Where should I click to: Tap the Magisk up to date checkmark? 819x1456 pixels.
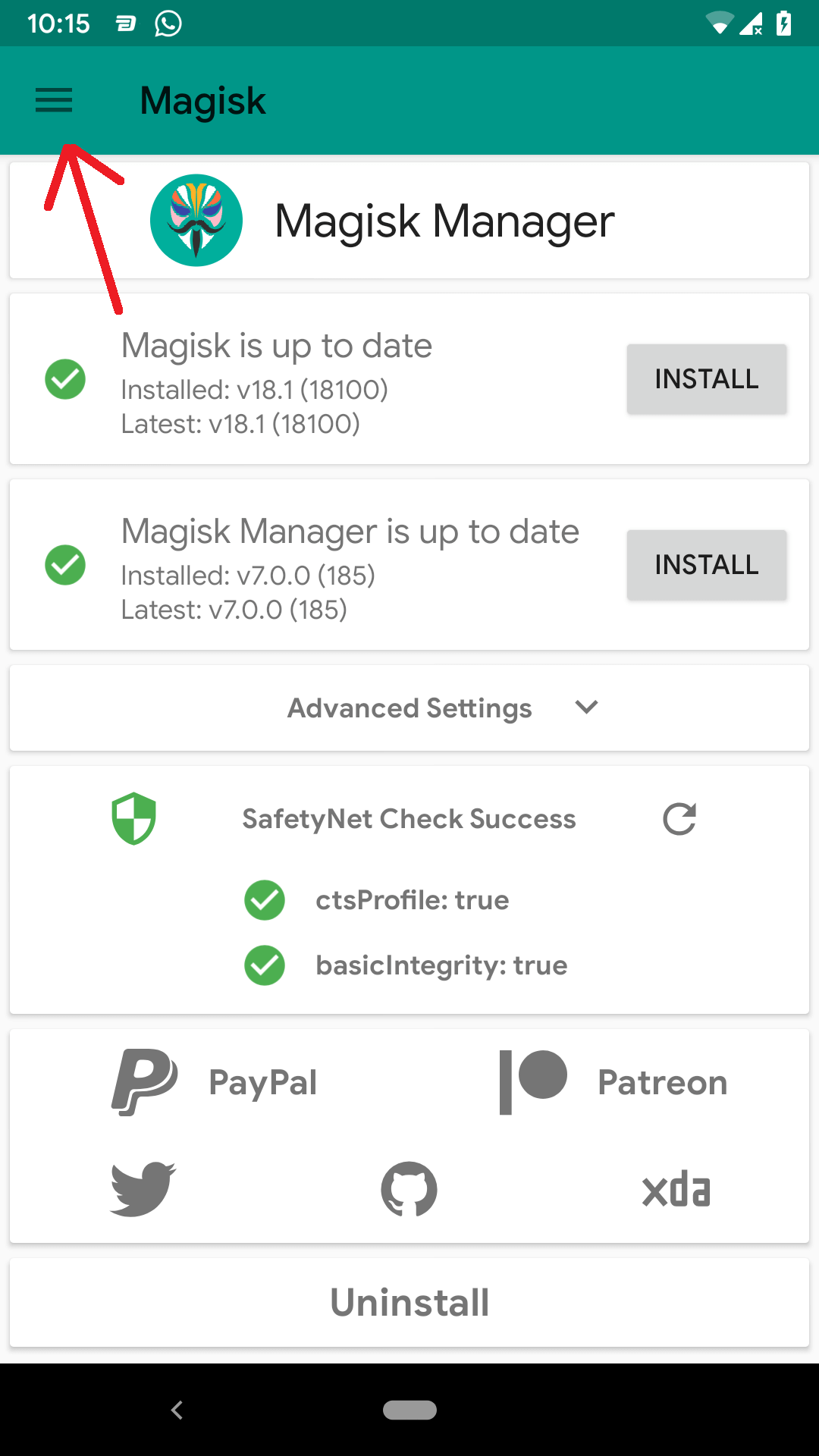pyautogui.click(x=65, y=379)
